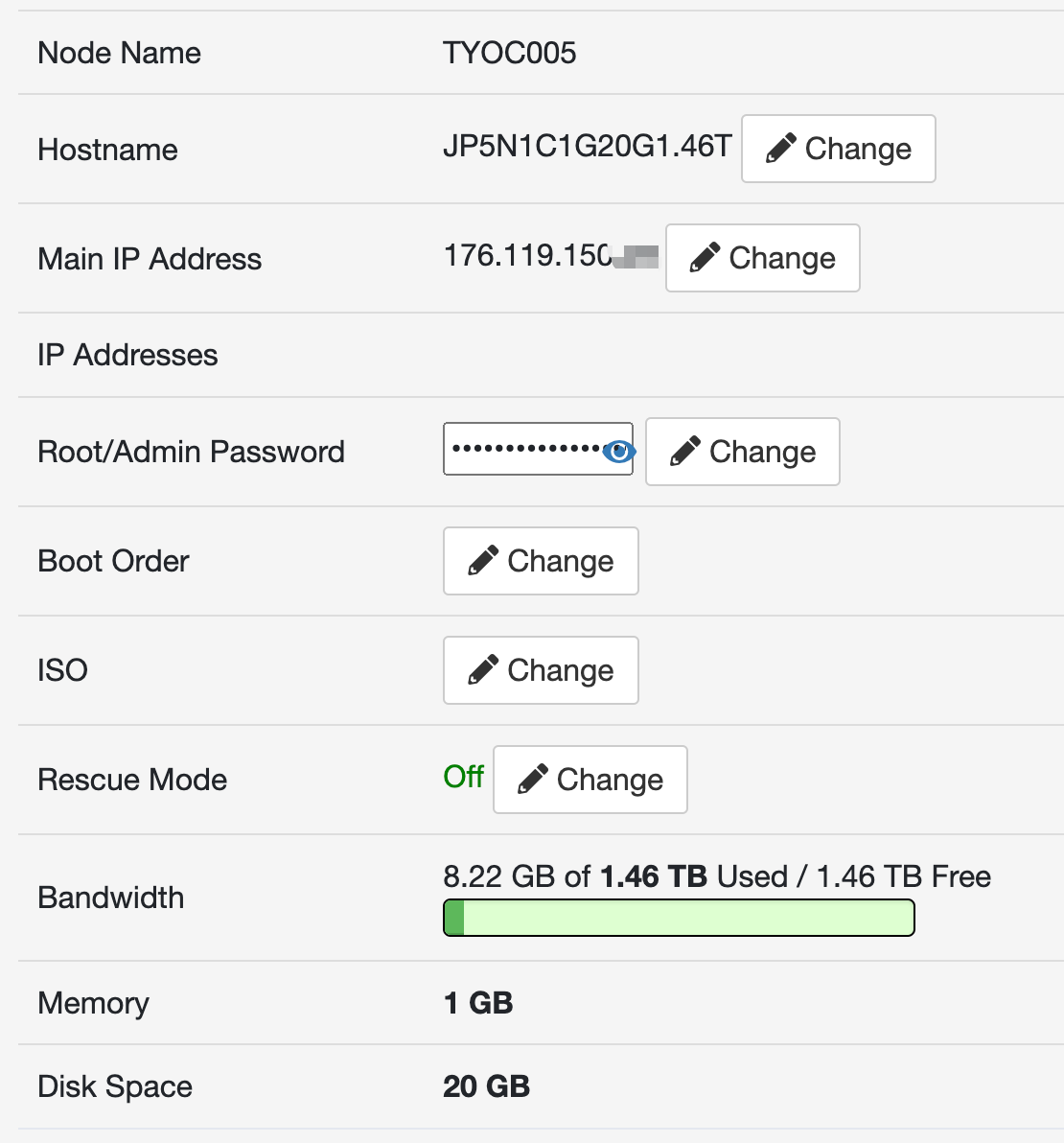Click the pencil icon beside Root/Admin Password
The width and height of the screenshot is (1064, 1143).
685,452
